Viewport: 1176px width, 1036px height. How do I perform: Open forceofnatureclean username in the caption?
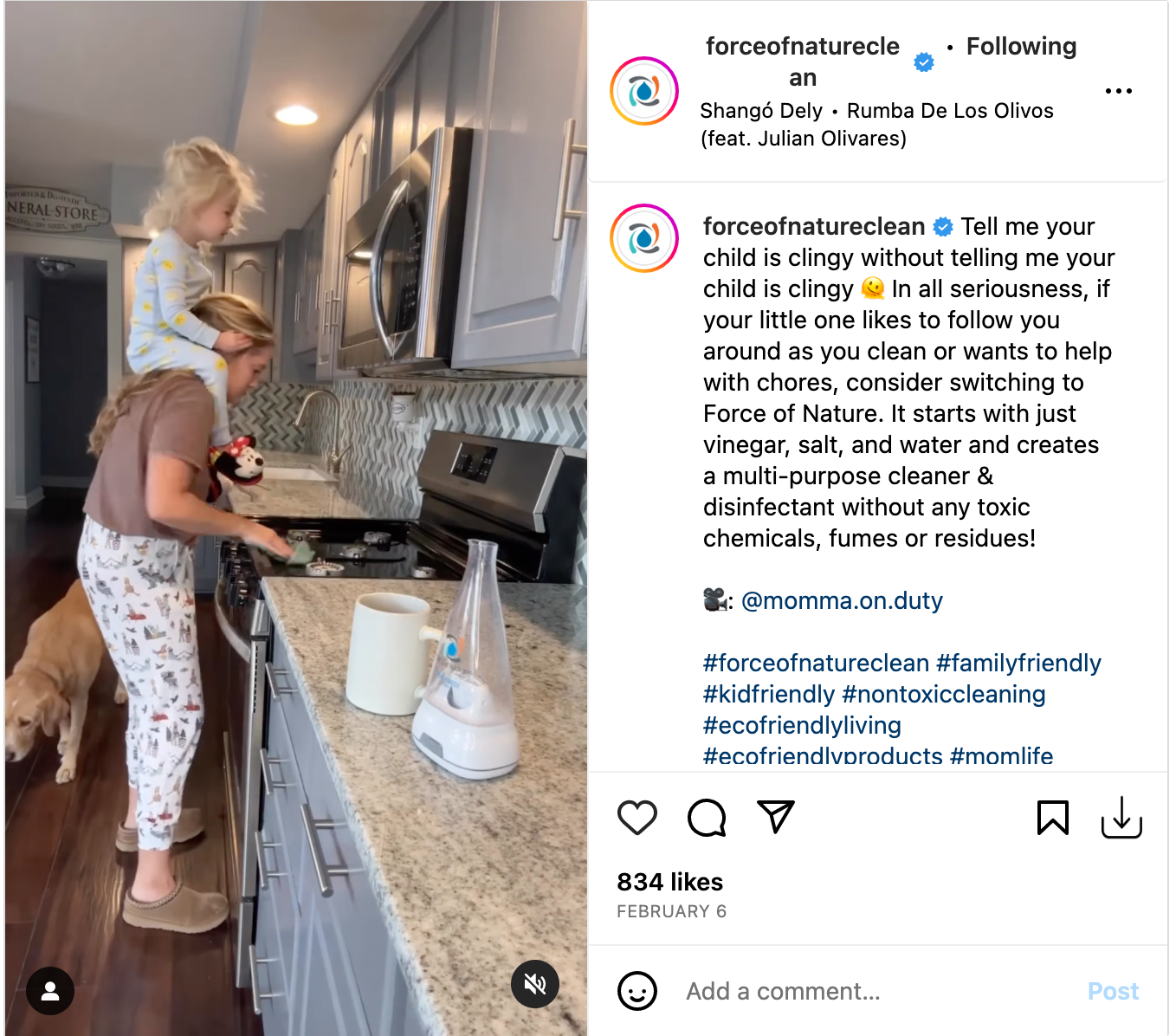[814, 227]
